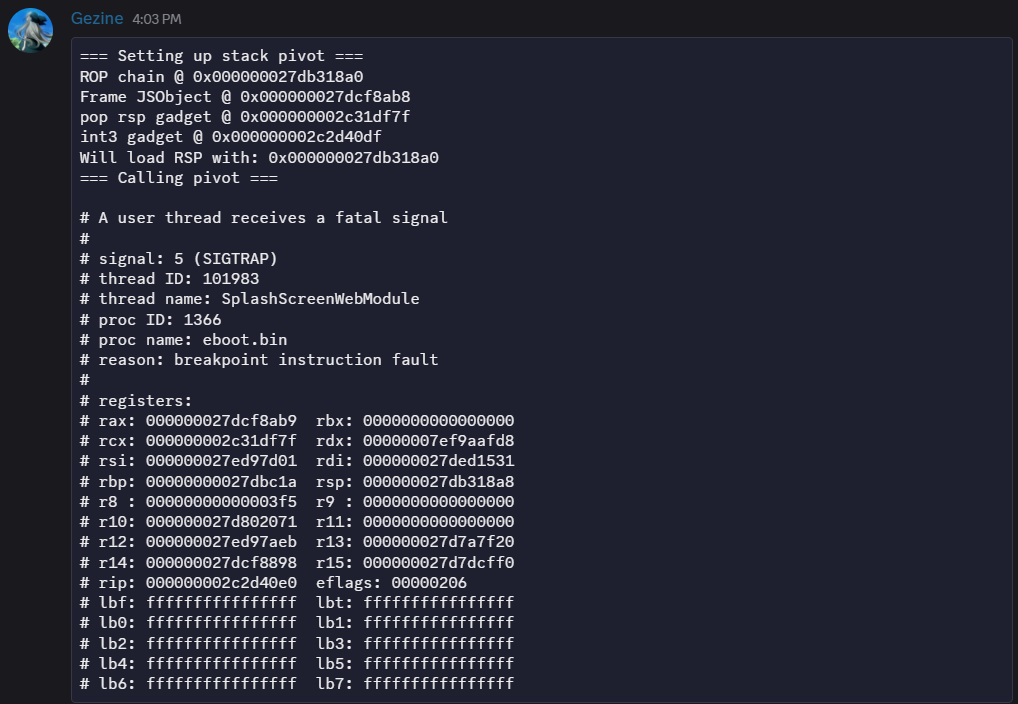The height and width of the screenshot is (704, 1018).
Task: Click the "Will load RSP with" line
Action: click(x=259, y=157)
